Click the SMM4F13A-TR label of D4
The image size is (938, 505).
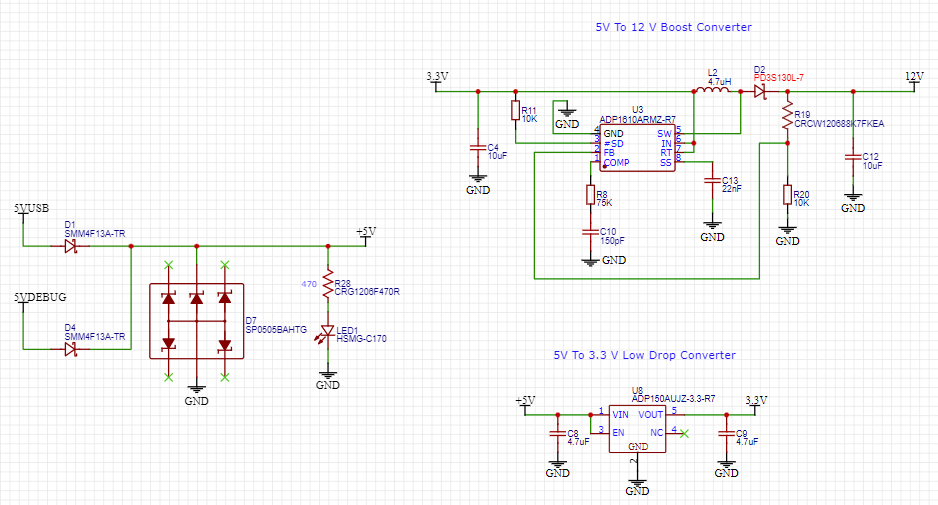pyautogui.click(x=95, y=337)
